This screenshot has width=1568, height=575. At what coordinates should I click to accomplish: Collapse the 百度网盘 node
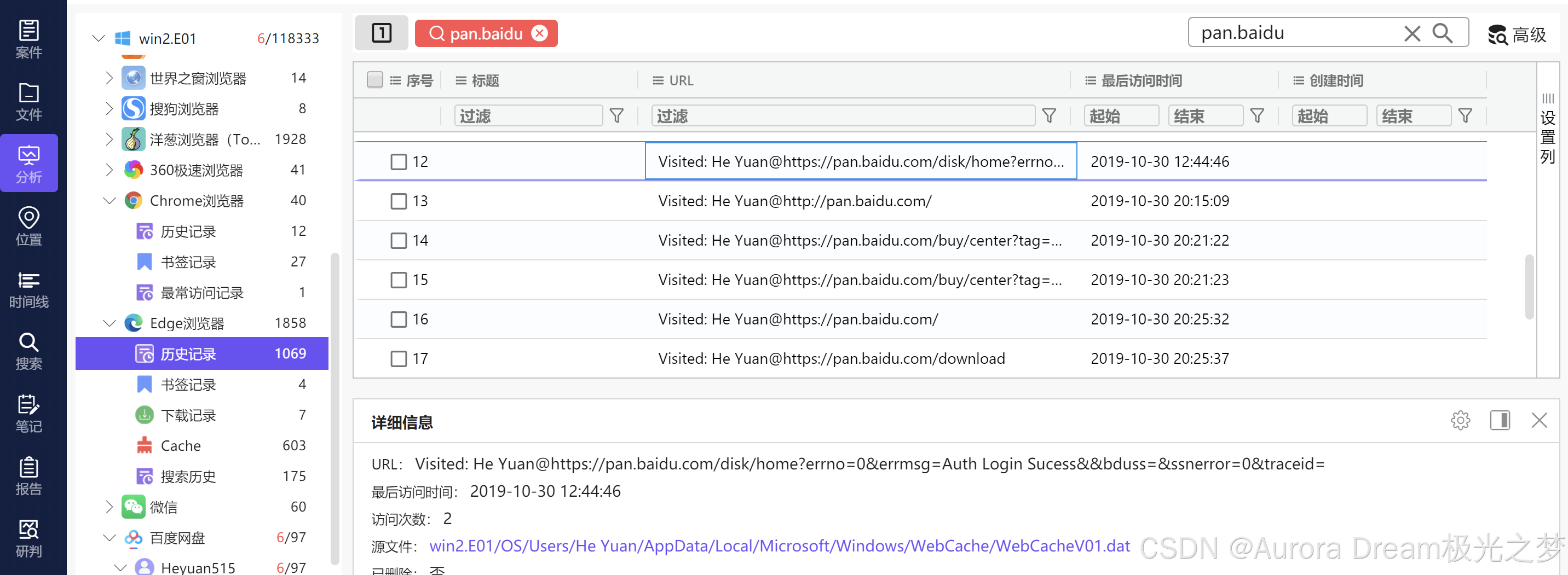(x=109, y=537)
